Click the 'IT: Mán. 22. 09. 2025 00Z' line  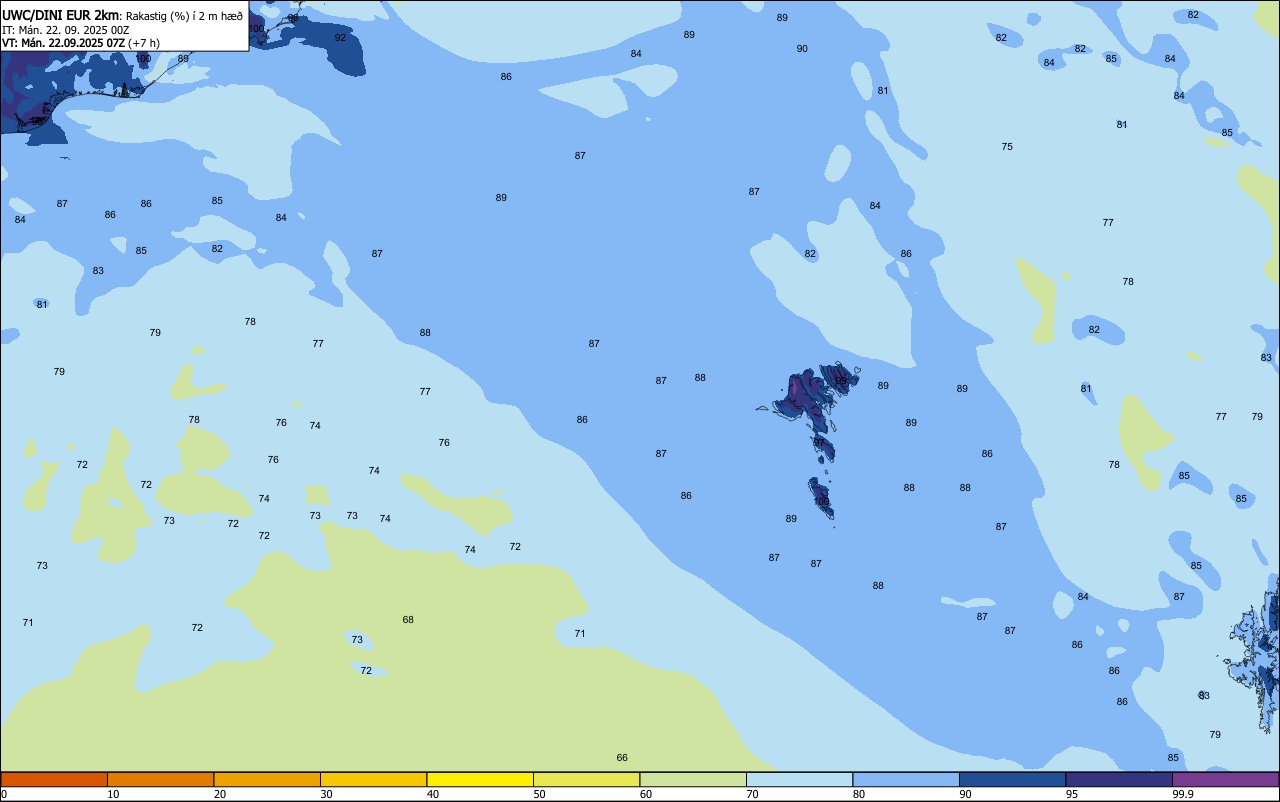(x=65, y=30)
